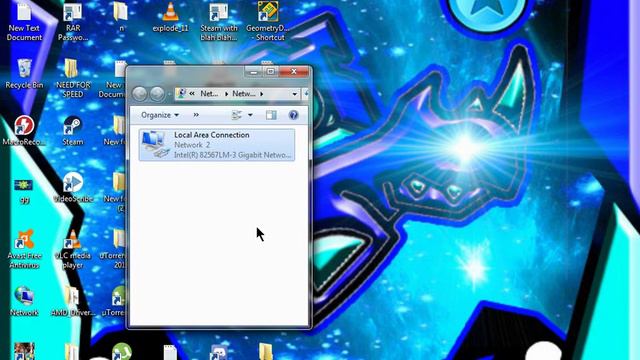The height and width of the screenshot is (360, 640).
Task: Close the Network Connections window
Action: click(x=294, y=72)
